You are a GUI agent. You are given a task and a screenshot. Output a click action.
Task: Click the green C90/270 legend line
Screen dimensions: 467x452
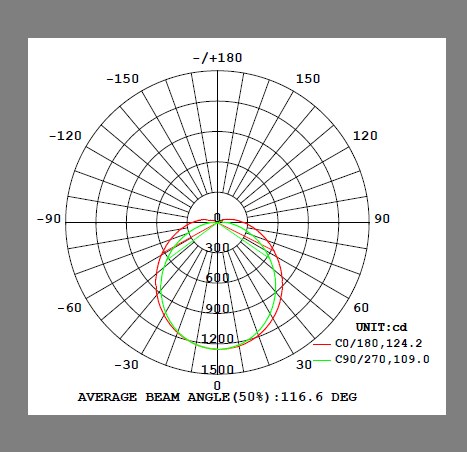click(322, 360)
